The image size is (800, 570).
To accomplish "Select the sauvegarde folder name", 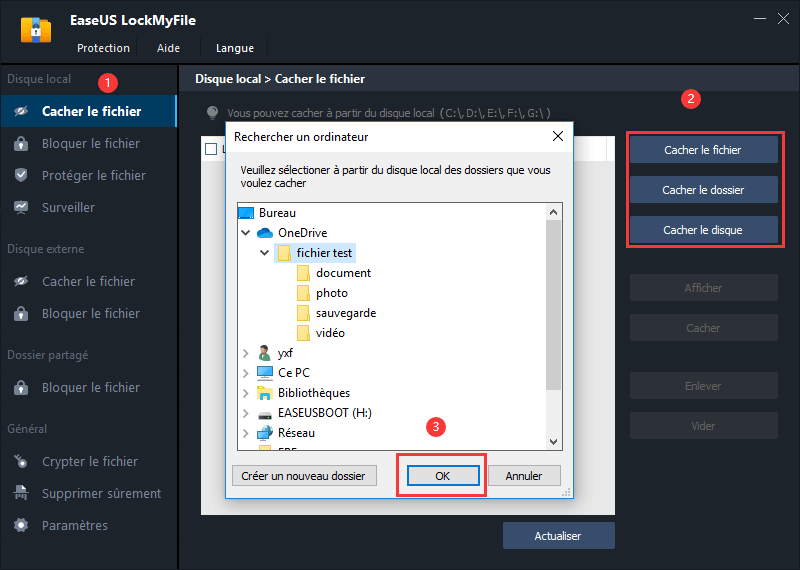I will pyautogui.click(x=346, y=313).
